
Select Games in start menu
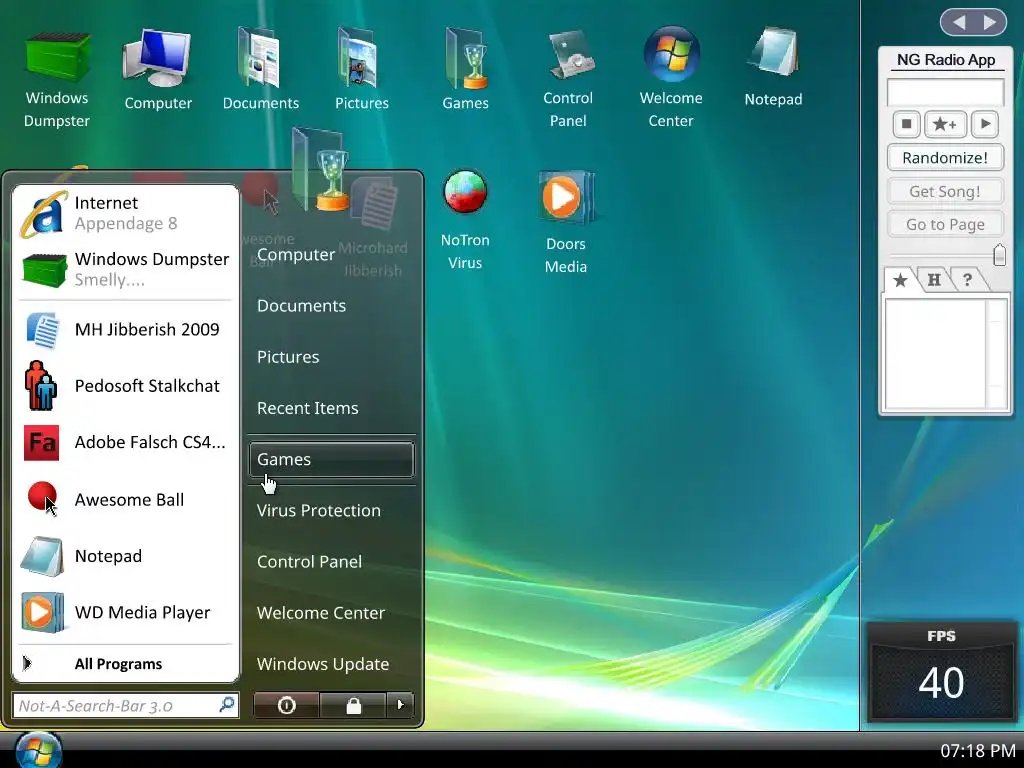[332, 459]
